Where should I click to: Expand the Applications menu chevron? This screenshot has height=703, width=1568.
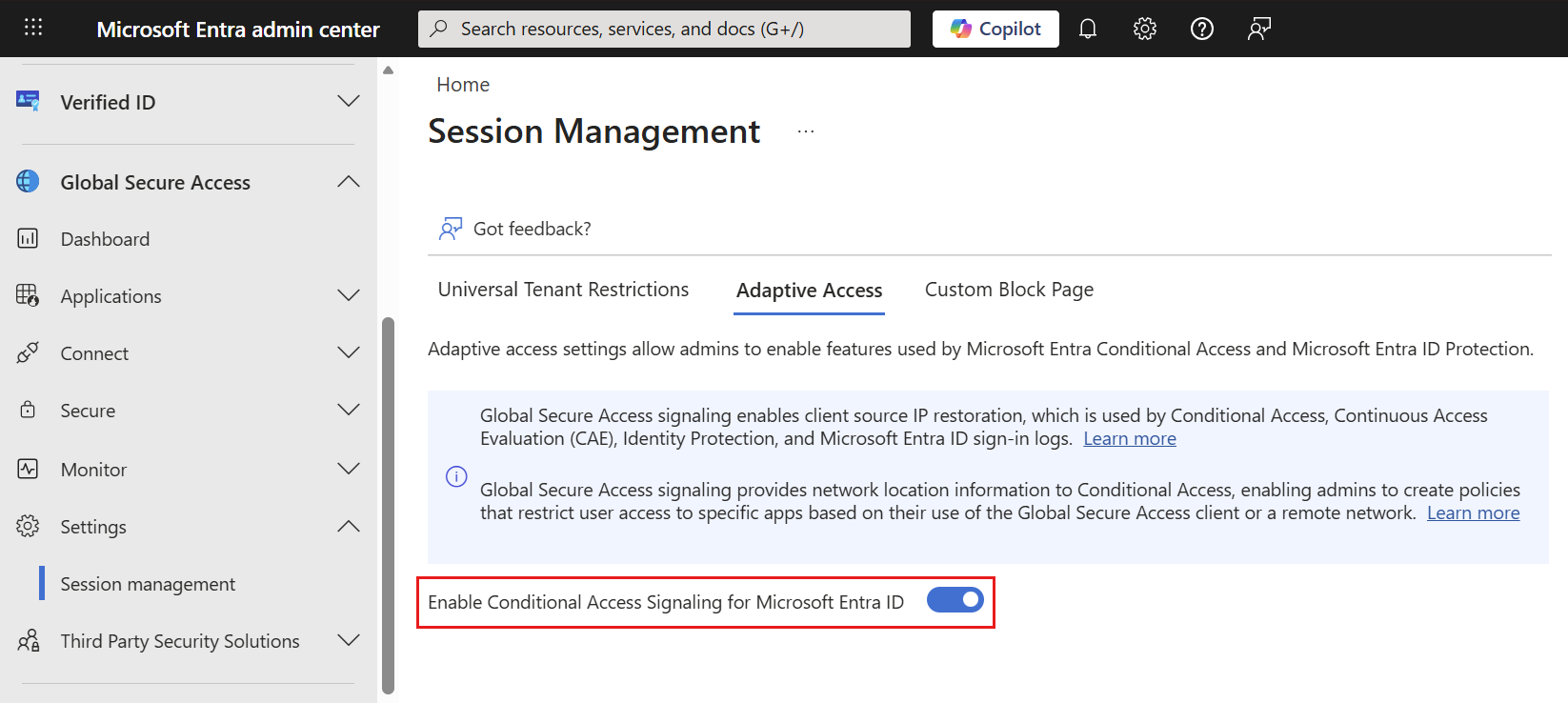click(349, 296)
